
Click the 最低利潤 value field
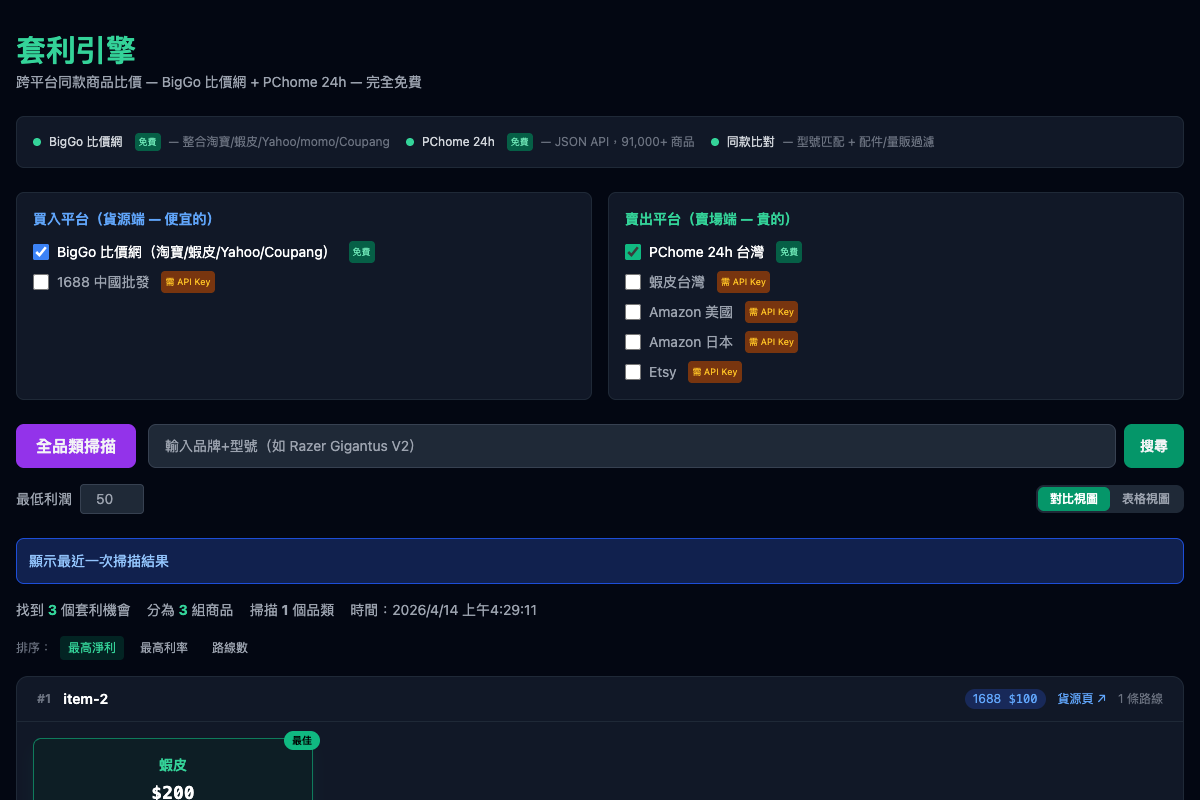pyautogui.click(x=112, y=499)
